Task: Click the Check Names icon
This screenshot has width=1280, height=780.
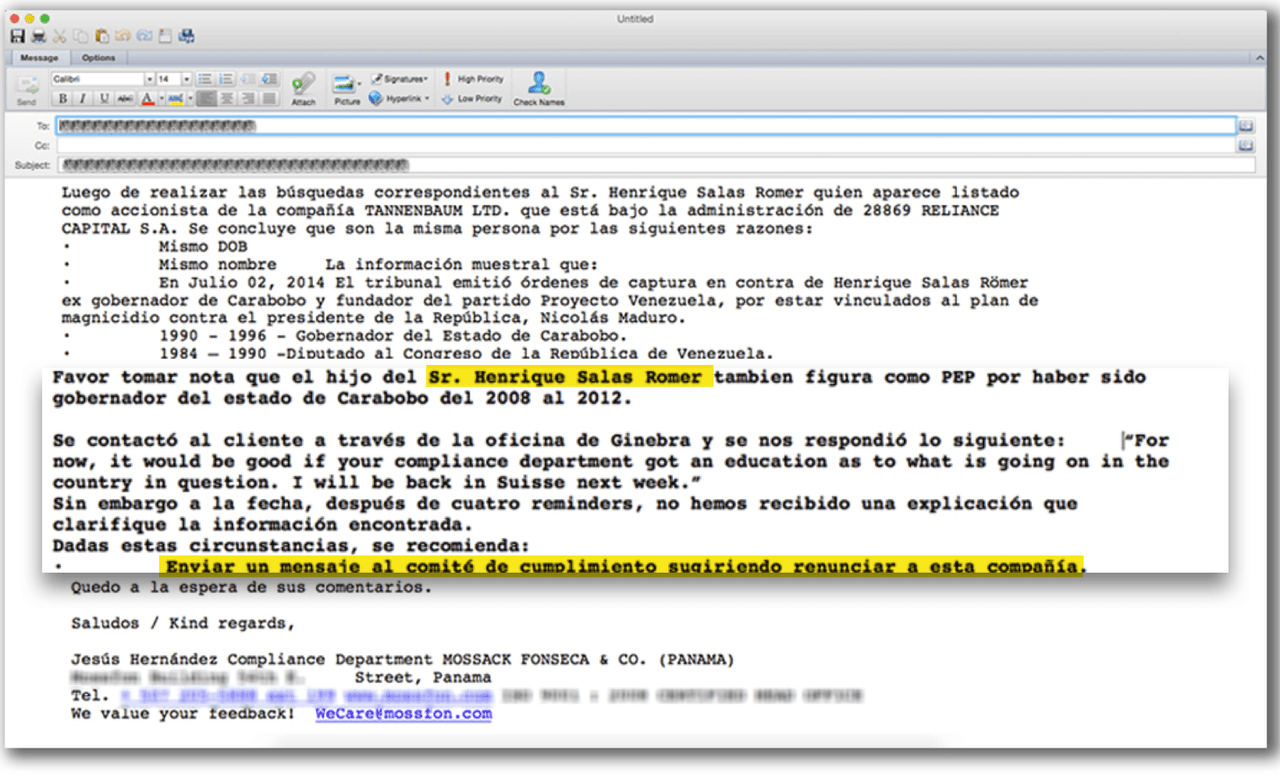Action: 539,87
